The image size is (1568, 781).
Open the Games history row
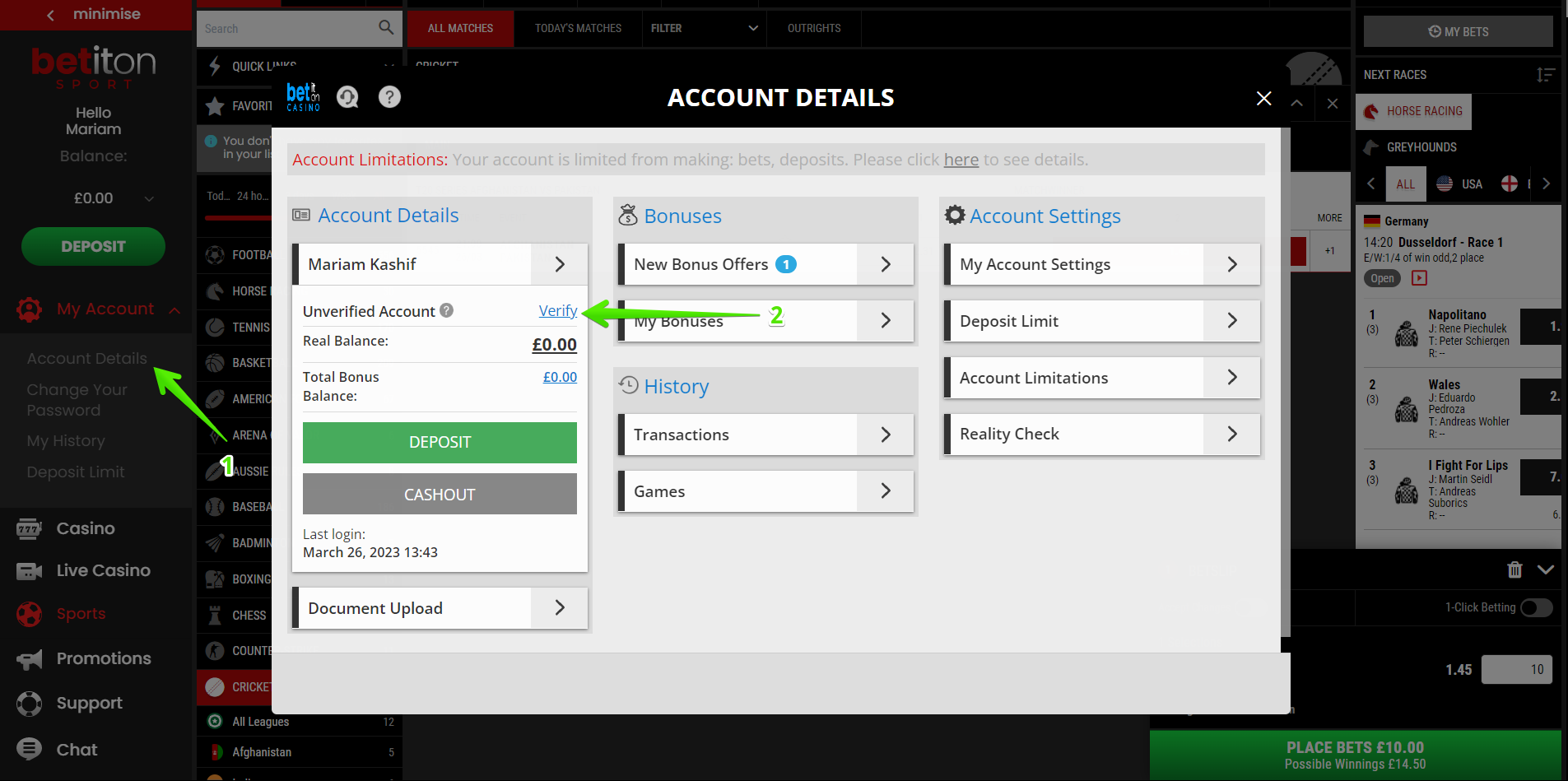(766, 491)
